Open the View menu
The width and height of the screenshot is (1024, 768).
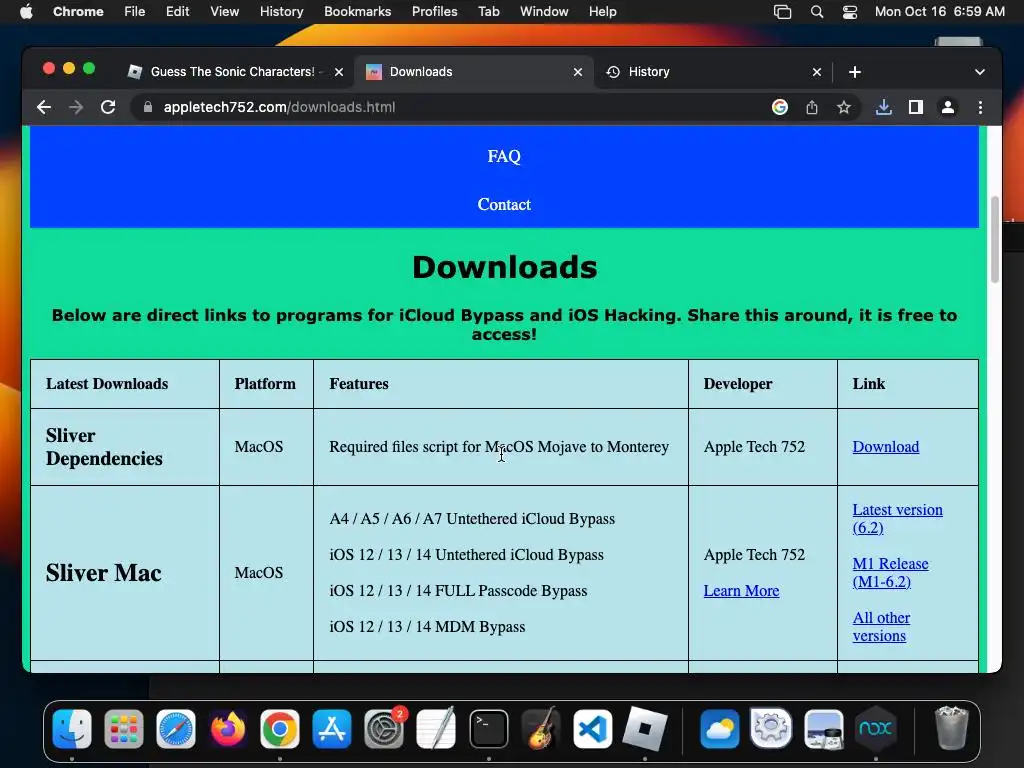(224, 12)
